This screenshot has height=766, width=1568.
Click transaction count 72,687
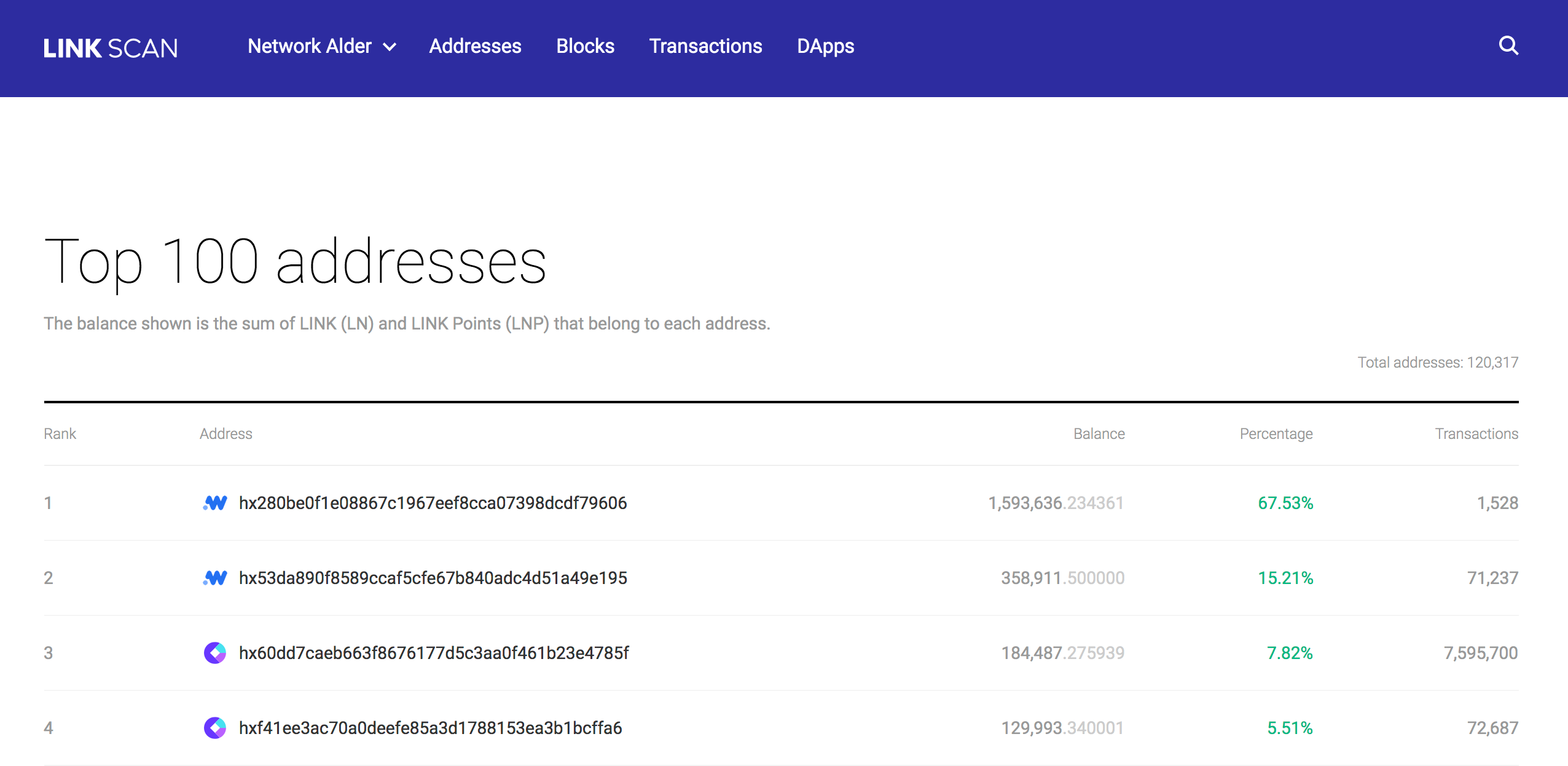1492,728
